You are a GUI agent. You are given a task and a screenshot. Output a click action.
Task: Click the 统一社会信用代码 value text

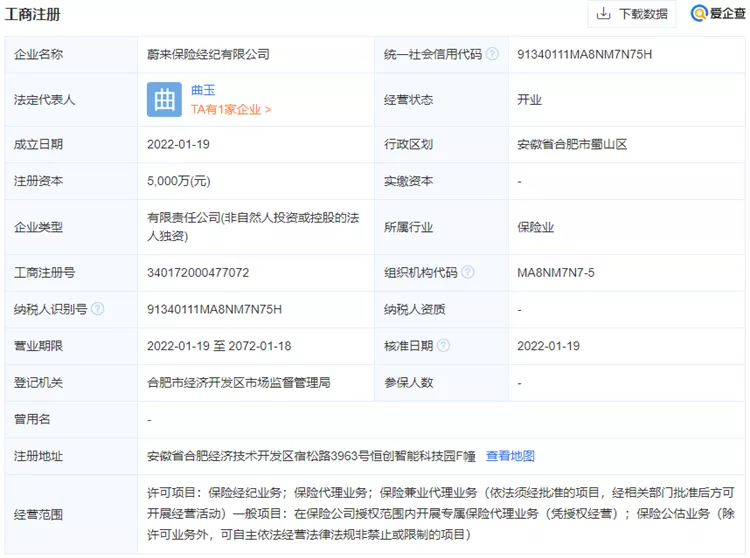tap(584, 54)
